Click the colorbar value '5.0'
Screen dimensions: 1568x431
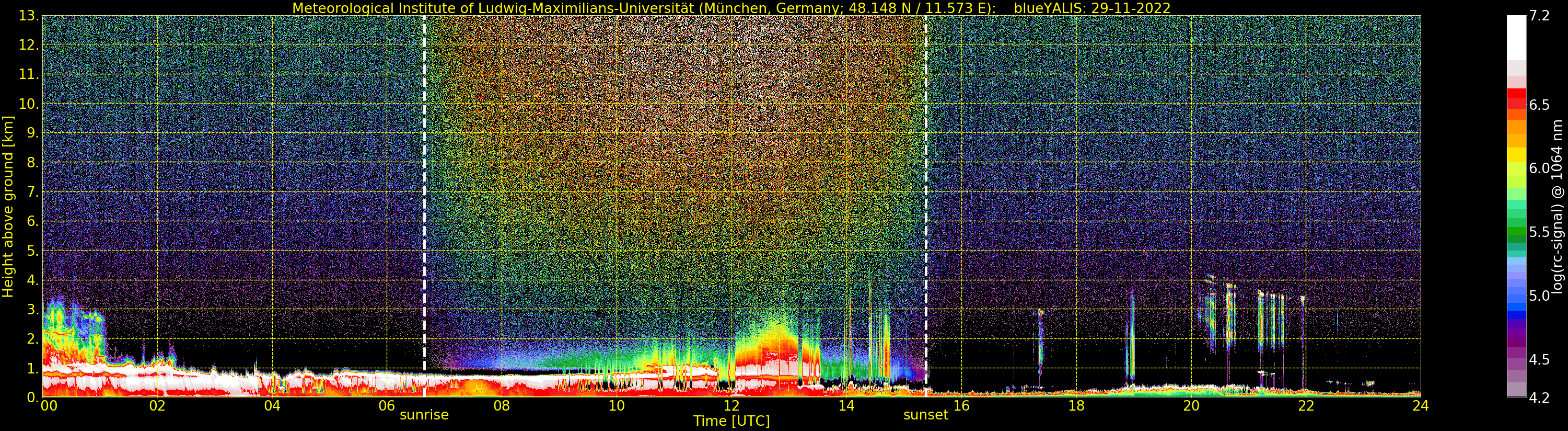[x=1539, y=296]
